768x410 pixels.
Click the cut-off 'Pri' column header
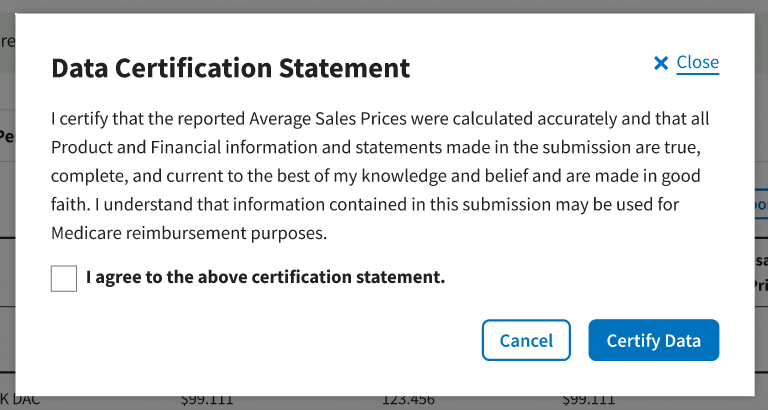(x=761, y=285)
